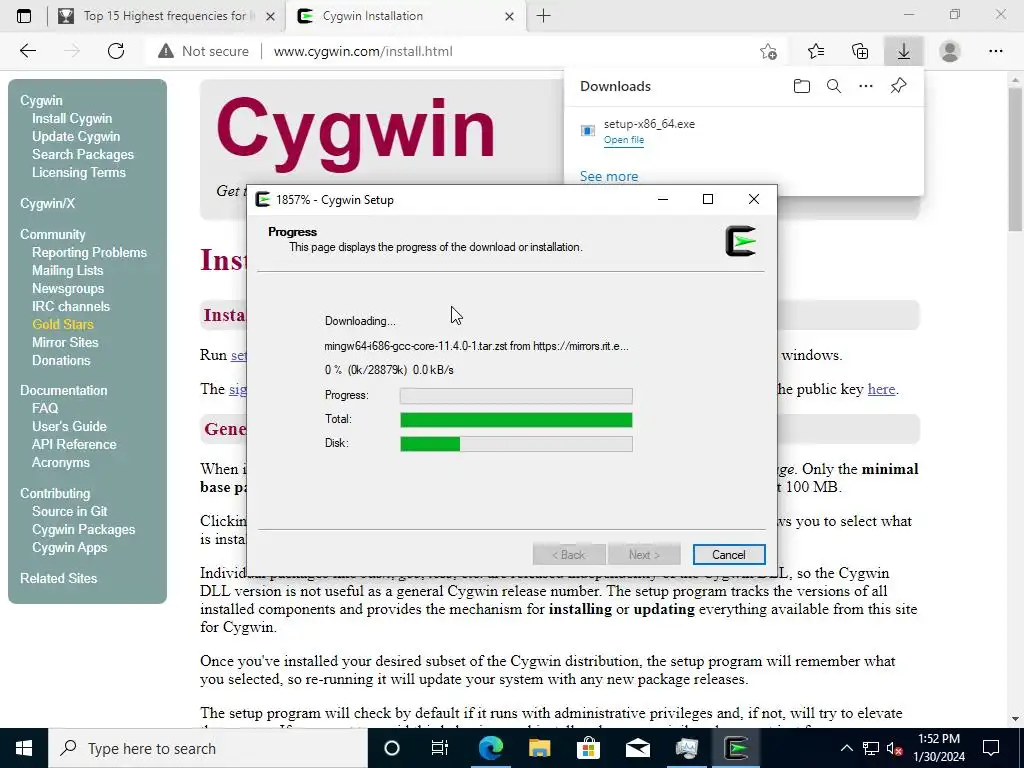
Task: Open Related Sites sidebar link
Action: [x=58, y=578]
